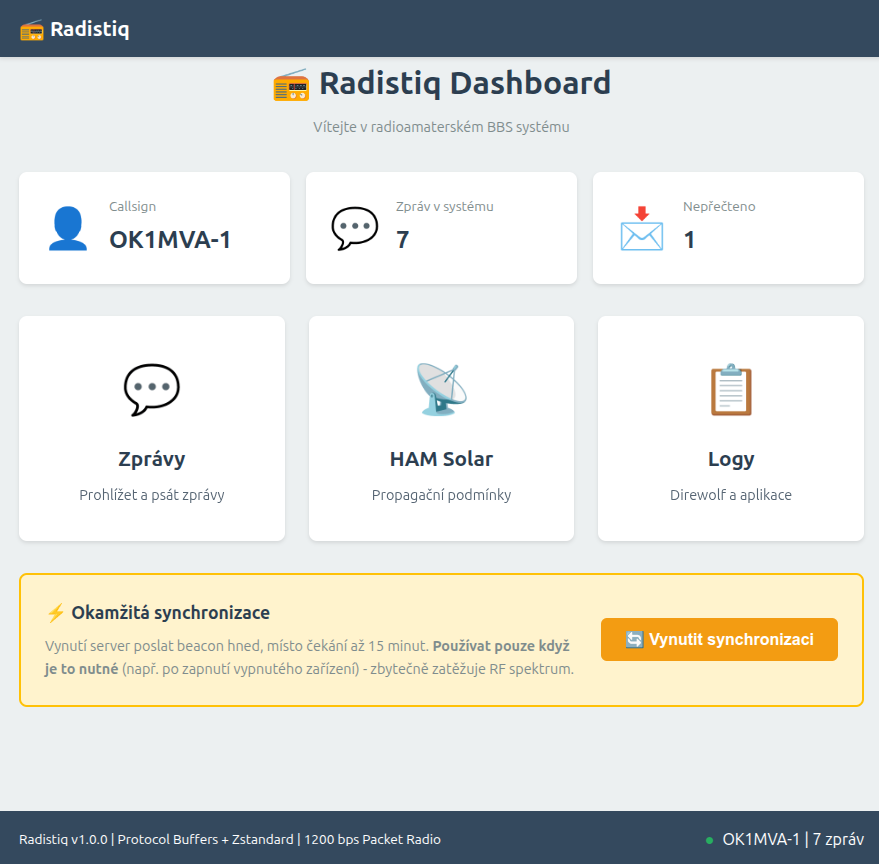Click the footer OK1MVA-1 status text
879x864 pixels.
pos(793,840)
